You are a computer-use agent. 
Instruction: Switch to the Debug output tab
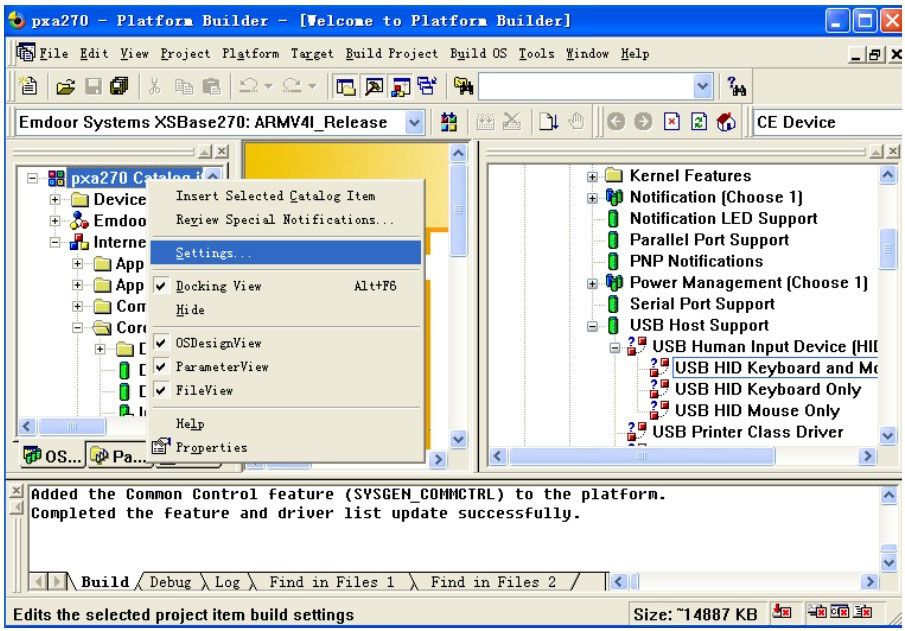169,582
